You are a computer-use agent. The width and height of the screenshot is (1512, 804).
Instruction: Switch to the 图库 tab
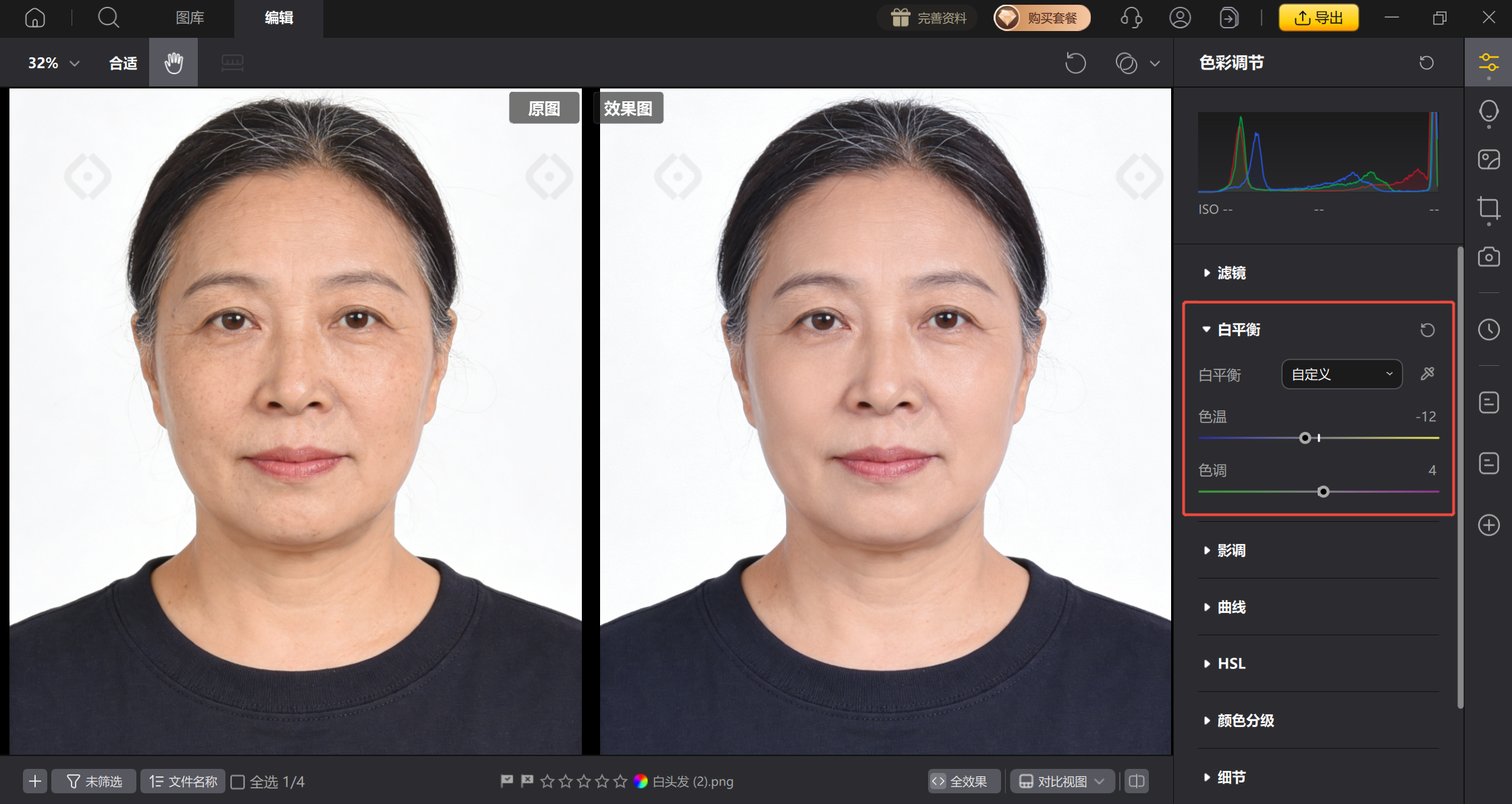(190, 18)
